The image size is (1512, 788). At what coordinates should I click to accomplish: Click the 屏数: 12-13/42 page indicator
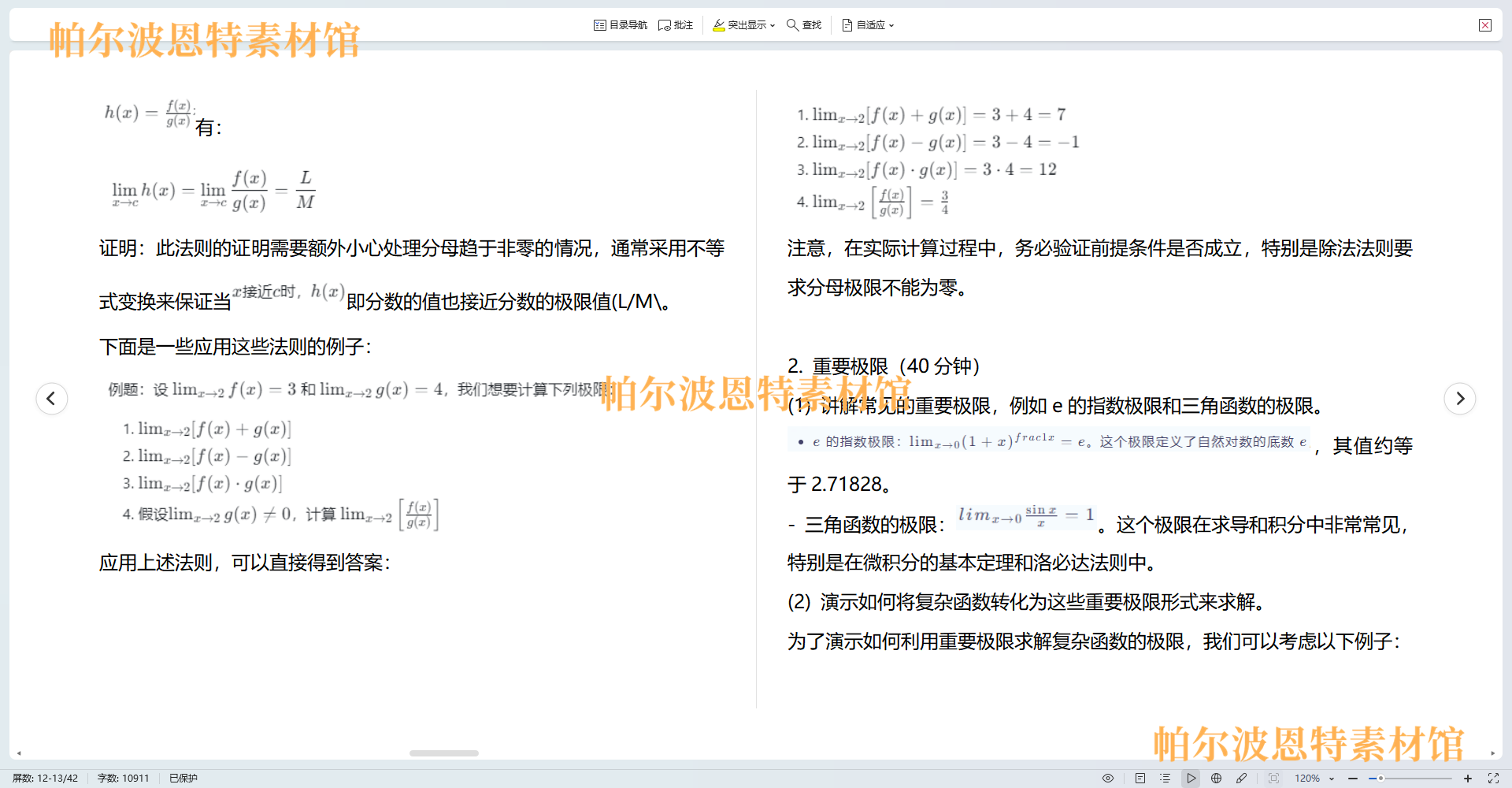[46, 778]
